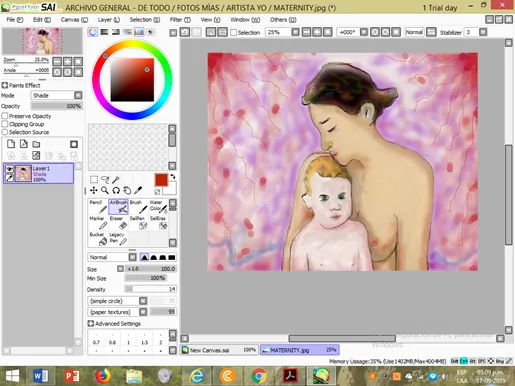
Task: Toggle the Selection checkbox in toolbar
Action: click(234, 32)
